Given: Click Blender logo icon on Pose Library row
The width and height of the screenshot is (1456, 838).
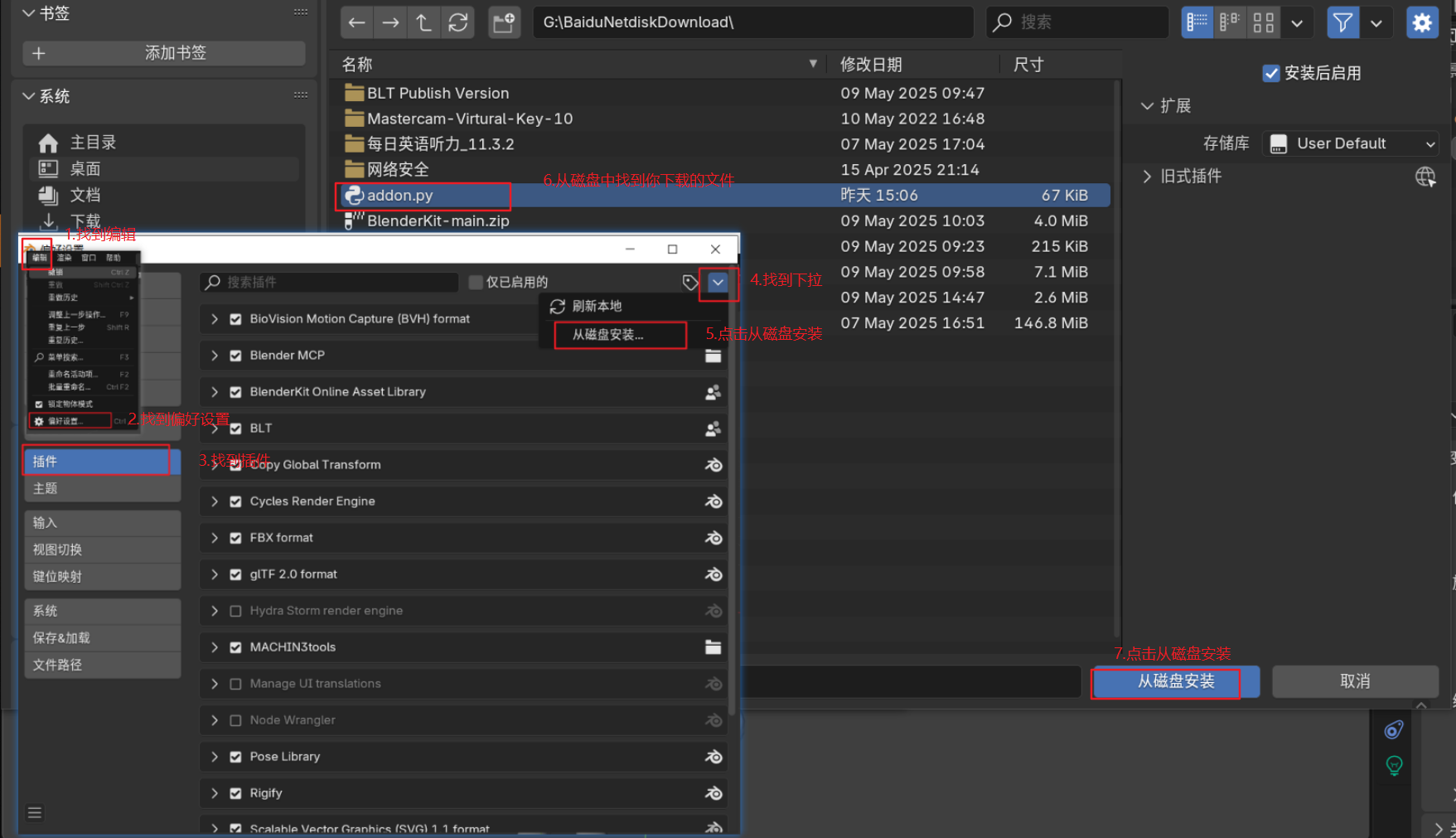Looking at the screenshot, I should tap(713, 757).
